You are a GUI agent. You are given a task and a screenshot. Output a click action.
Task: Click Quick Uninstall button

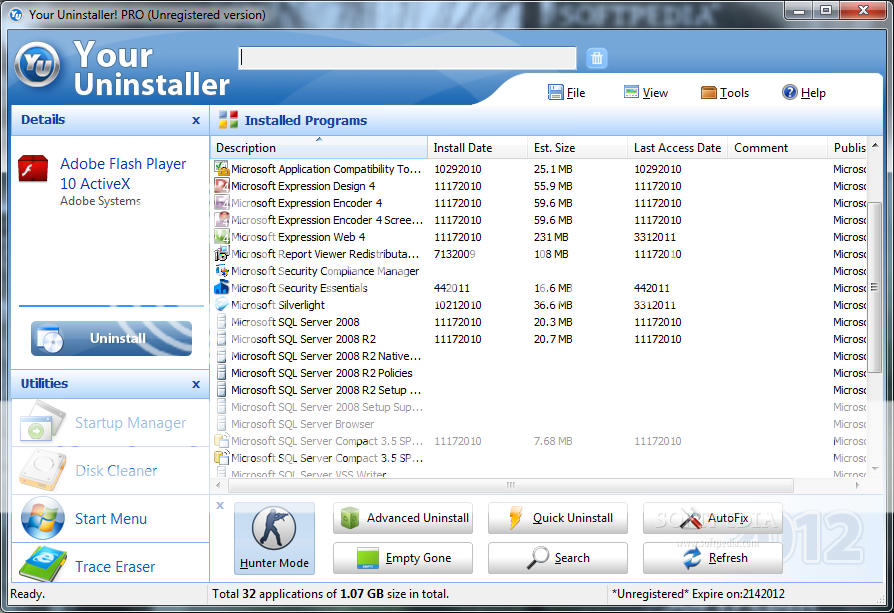pos(558,518)
